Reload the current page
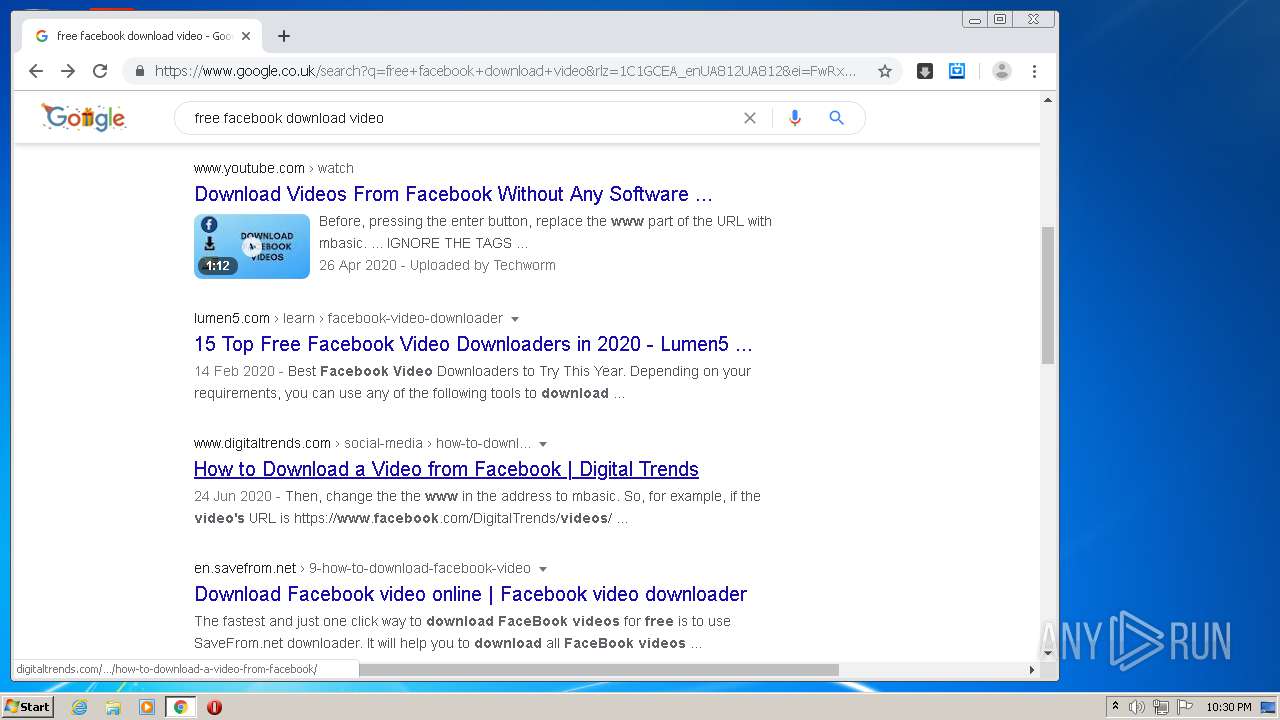This screenshot has height=720, width=1280. [100, 71]
